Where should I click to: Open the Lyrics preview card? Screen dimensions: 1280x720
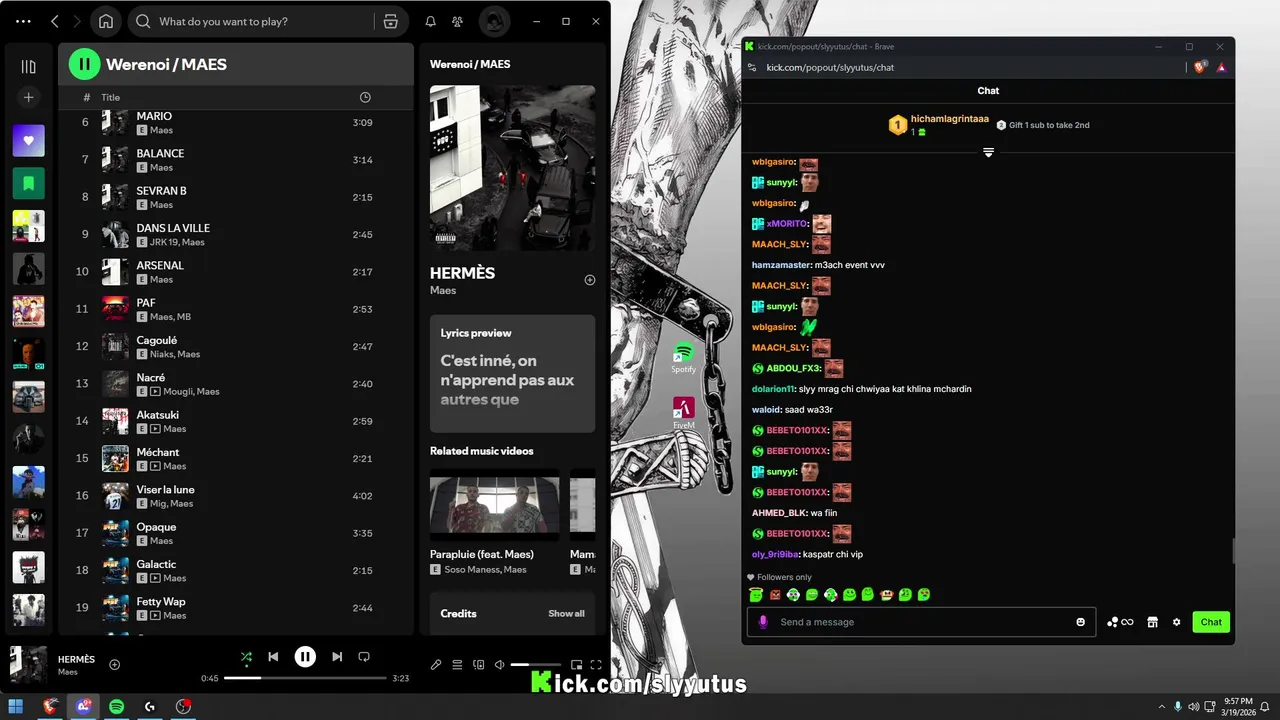coord(512,373)
